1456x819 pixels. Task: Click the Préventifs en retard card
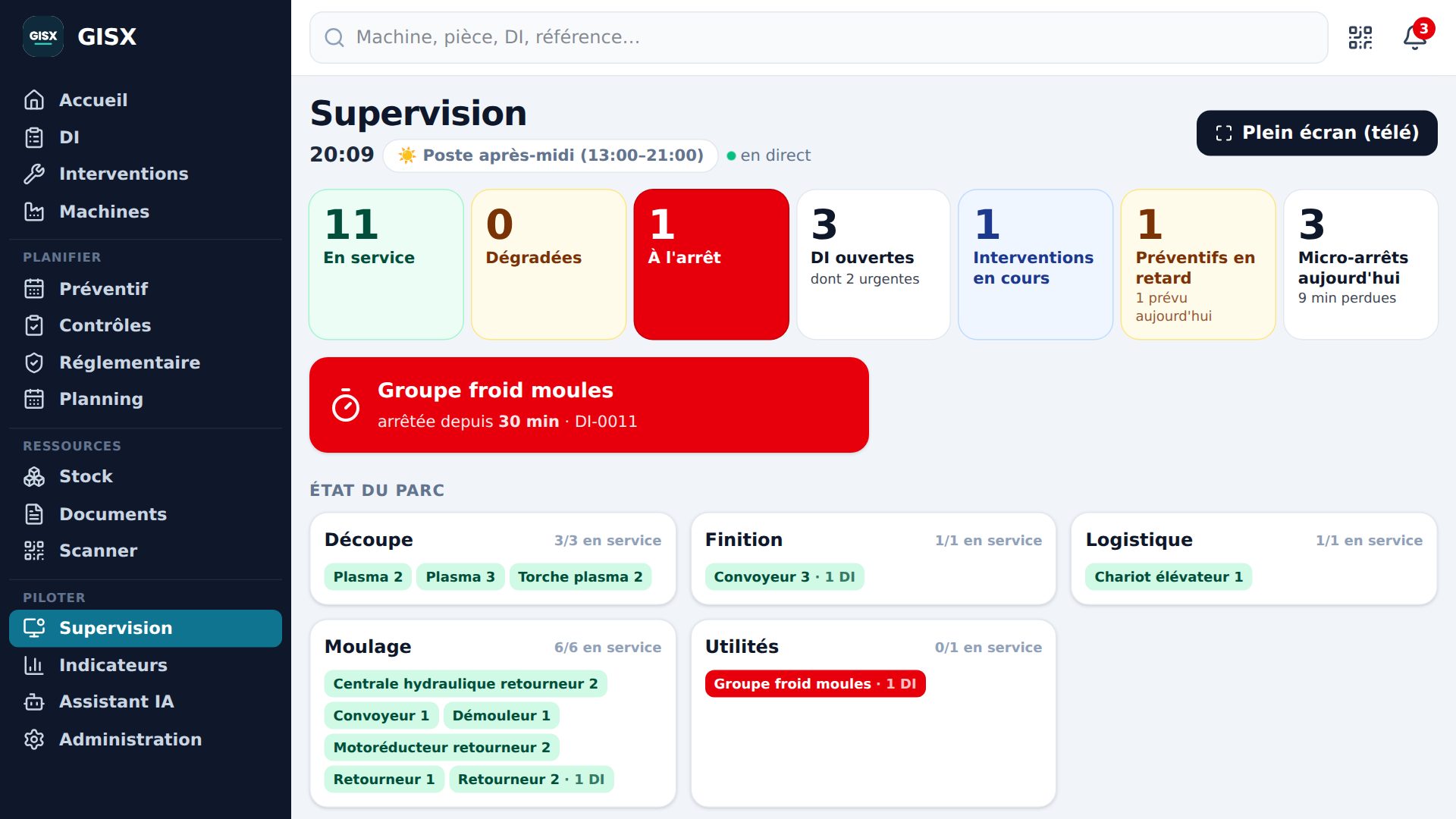[x=1198, y=264]
